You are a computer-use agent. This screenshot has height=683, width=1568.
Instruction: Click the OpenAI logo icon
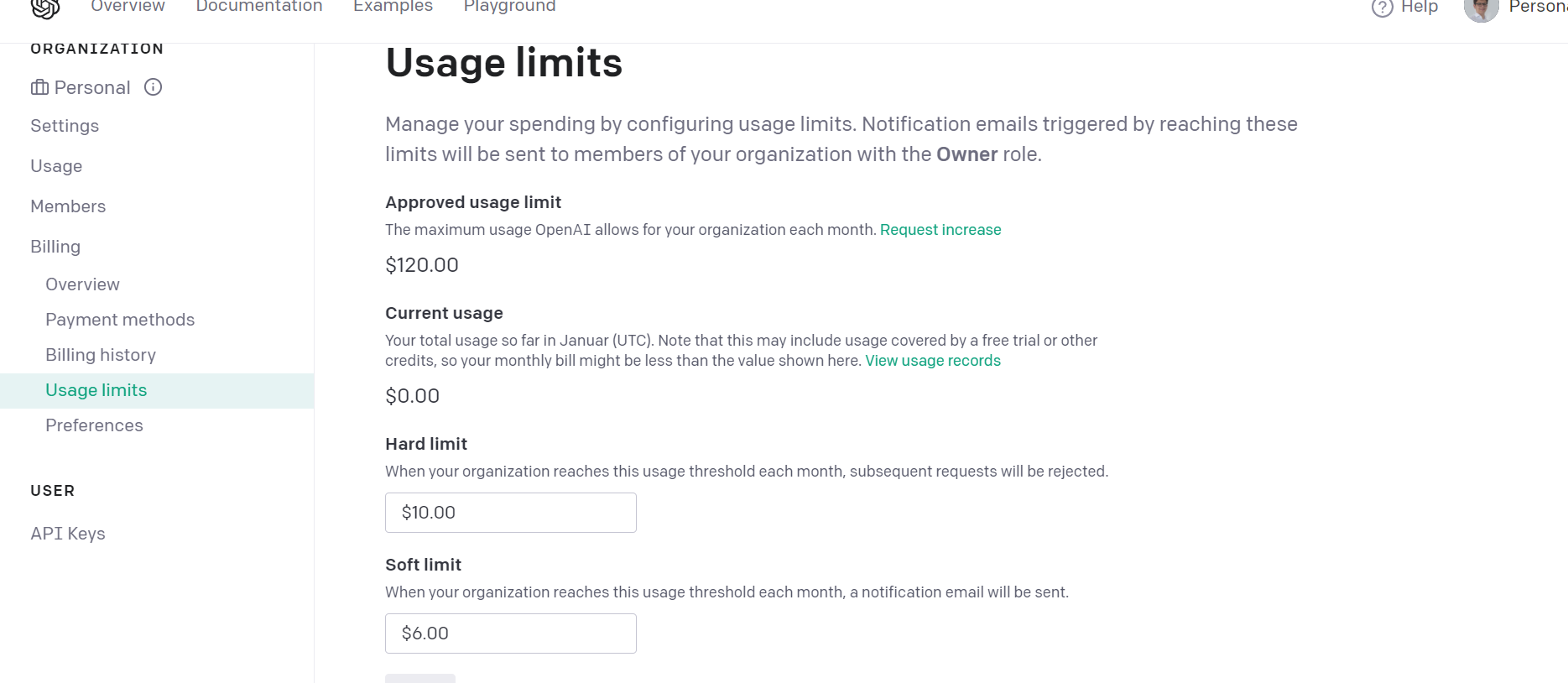[45, 8]
